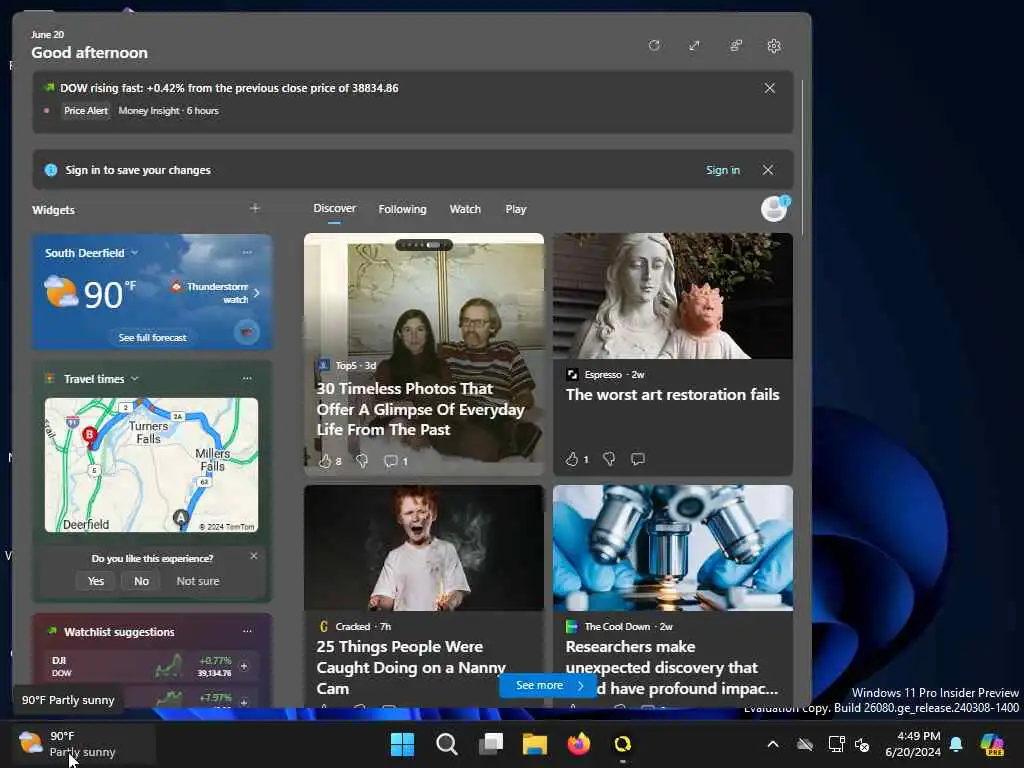1024x768 pixels.
Task: Choose Not sure for experience
Action: (x=198, y=581)
